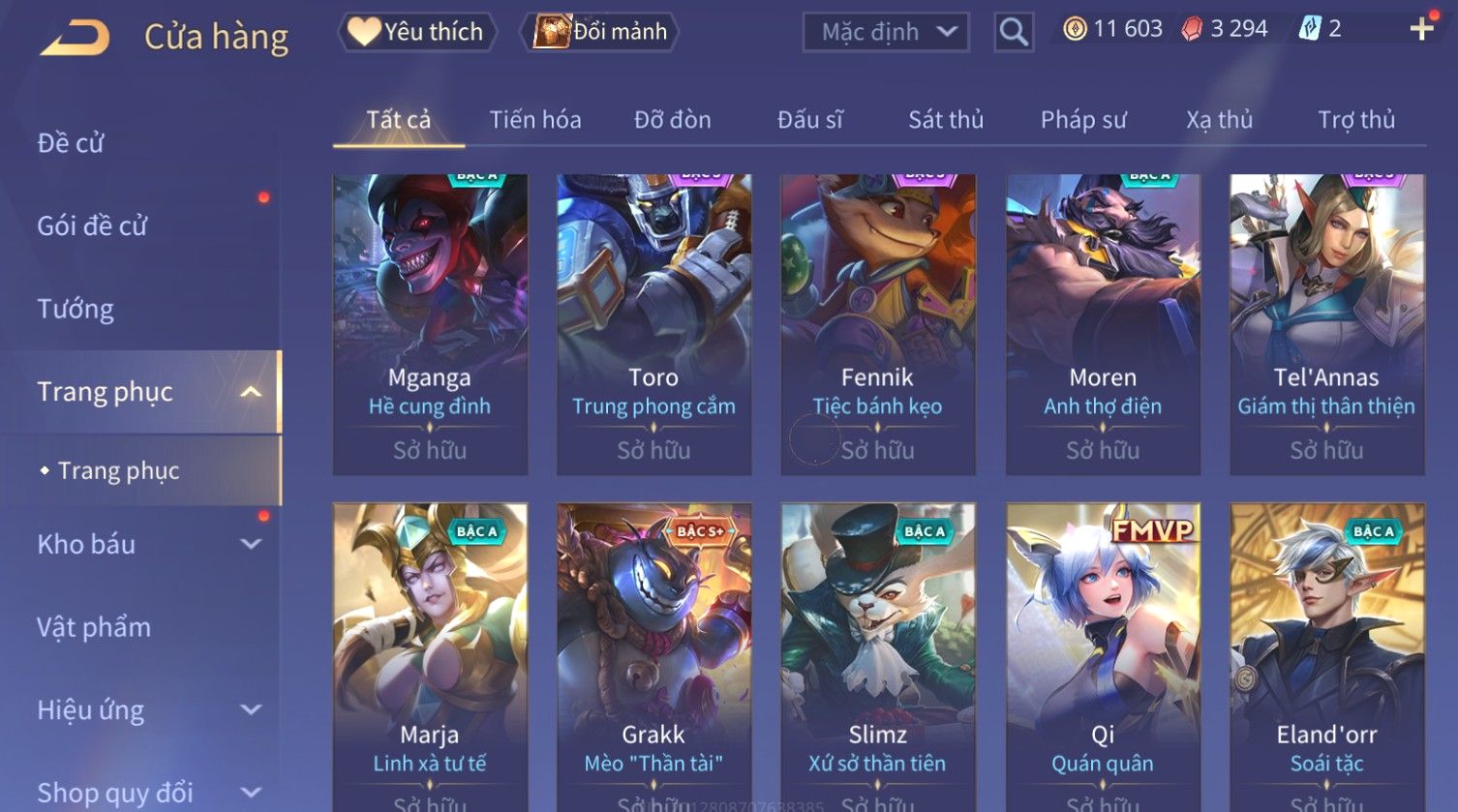Click the gold coin currency icon
The image size is (1458, 812).
(x=1075, y=30)
